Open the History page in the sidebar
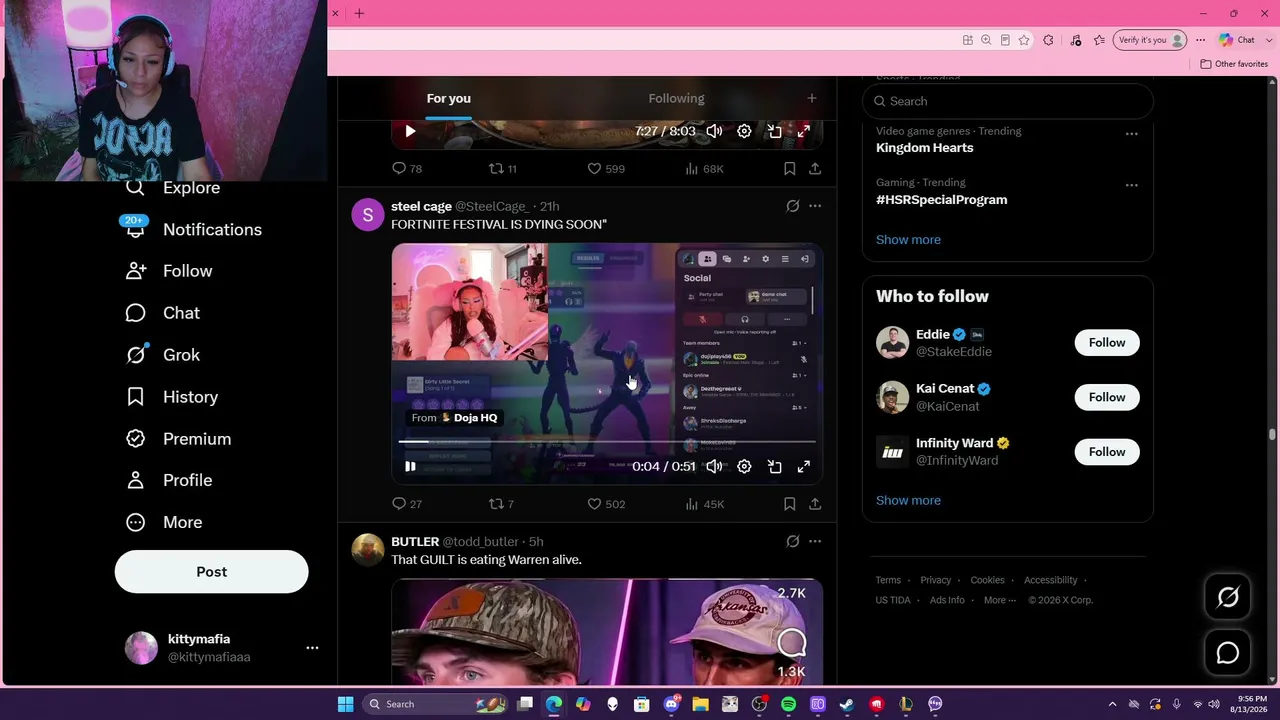 pos(172,397)
